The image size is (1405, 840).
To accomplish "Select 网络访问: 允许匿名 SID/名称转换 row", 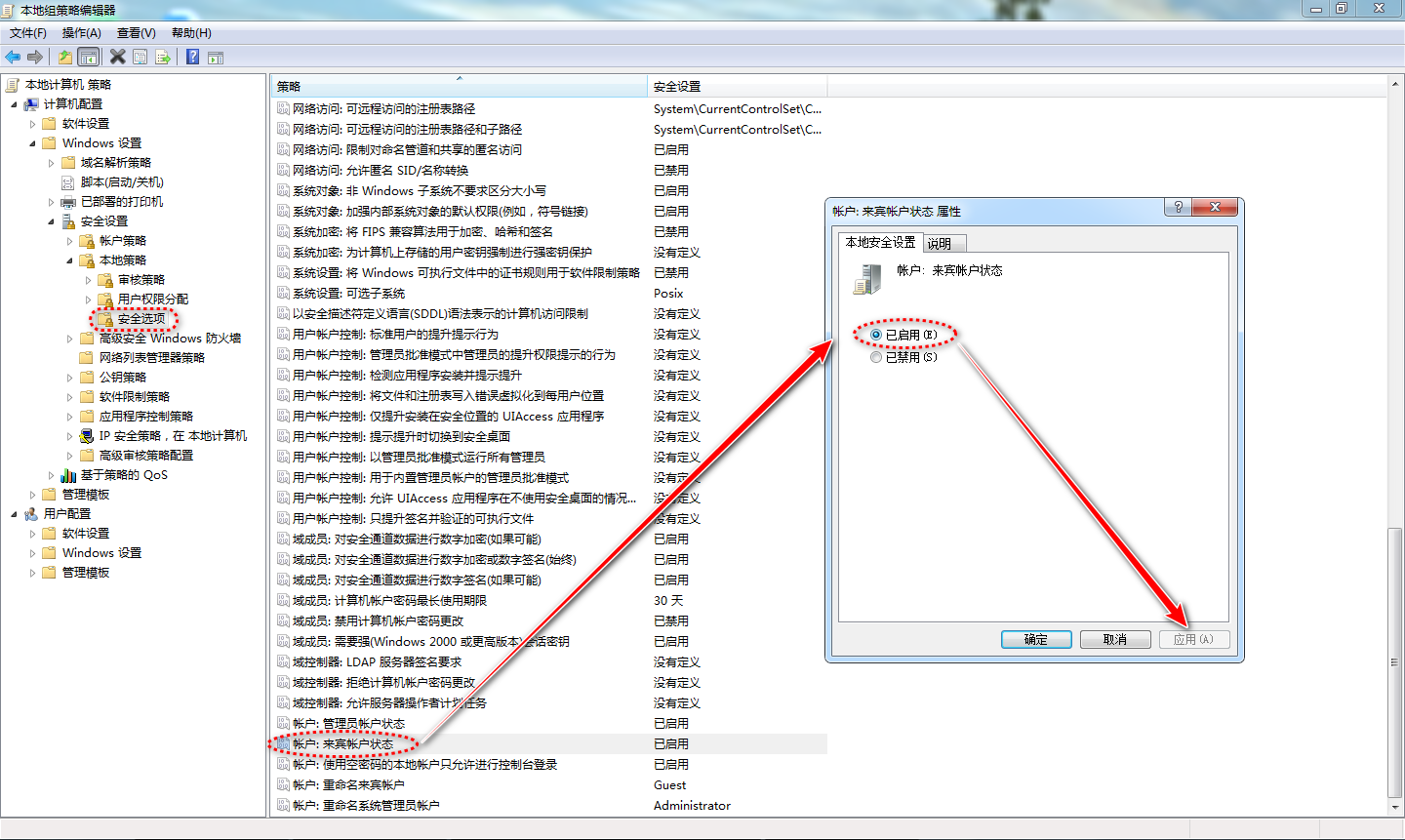I will (550, 170).
